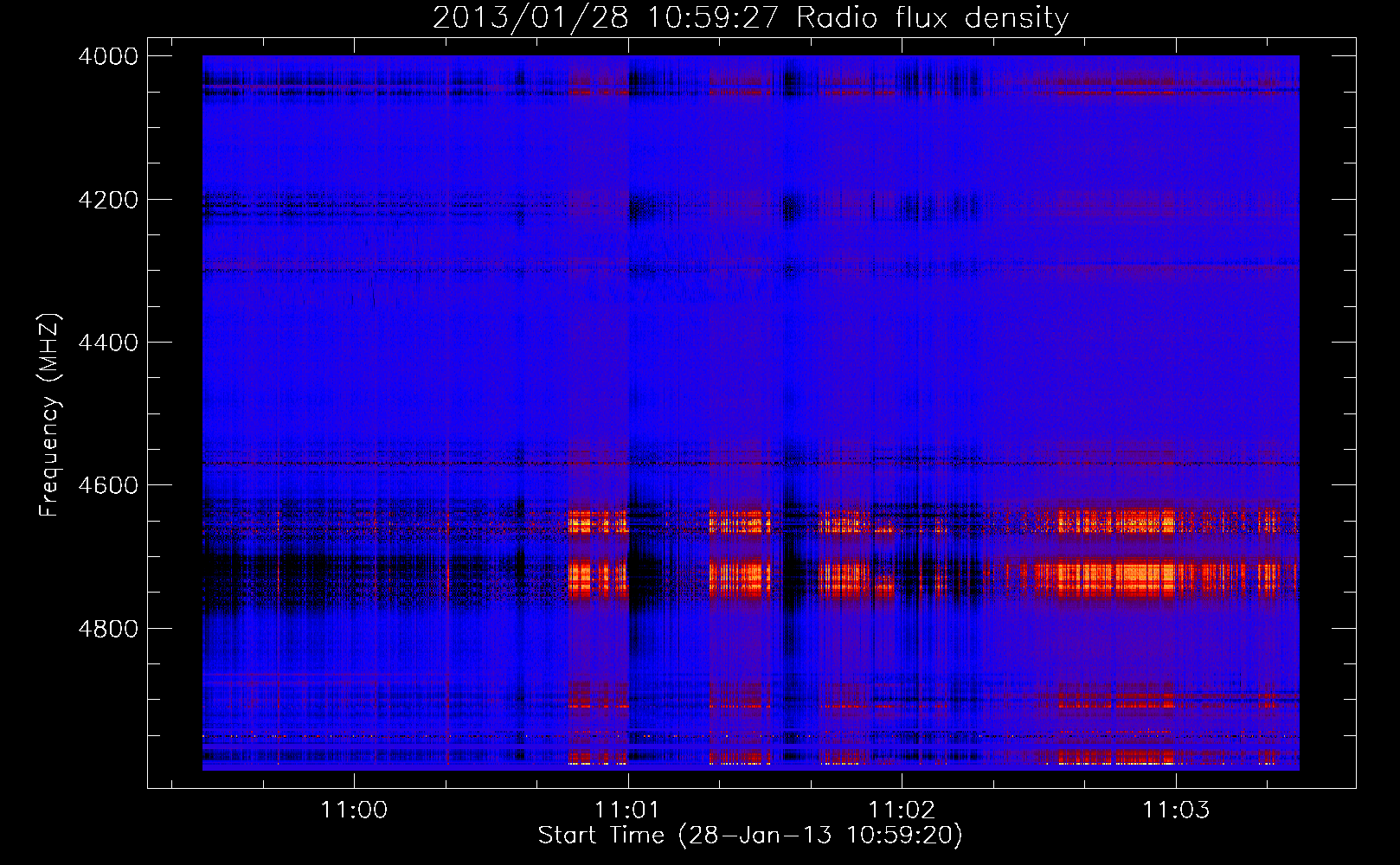Click the '11:03' time axis label
This screenshot has width=1400, height=865.
[1176, 811]
